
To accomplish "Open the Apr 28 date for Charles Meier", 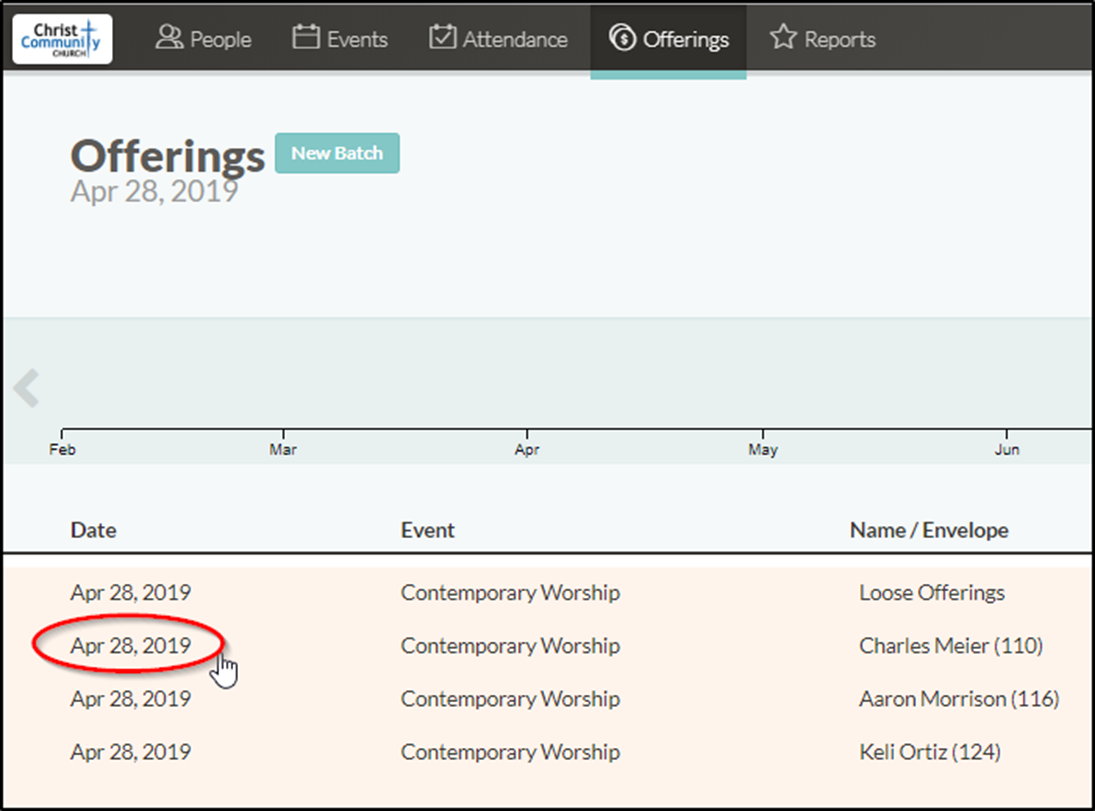I will tap(131, 645).
